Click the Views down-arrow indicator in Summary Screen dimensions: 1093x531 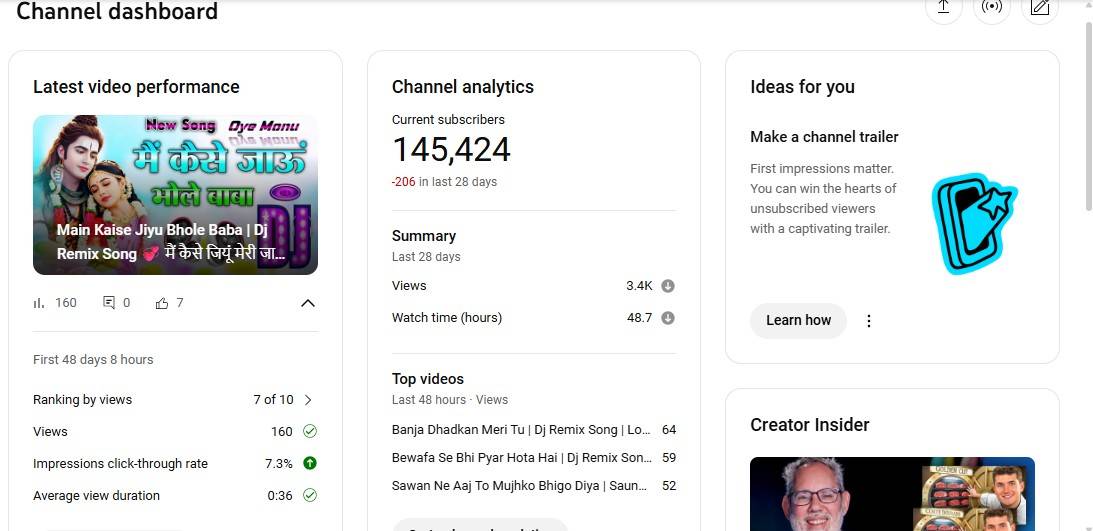668,286
